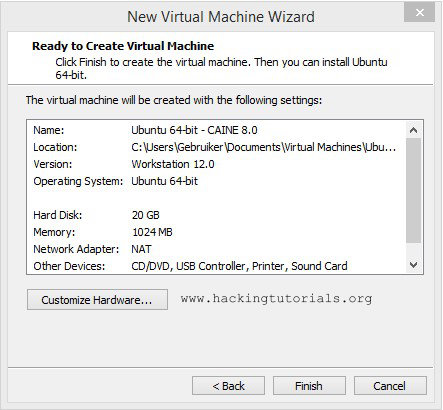
Task: Click the 'Operating System:' label
Action: point(78,181)
